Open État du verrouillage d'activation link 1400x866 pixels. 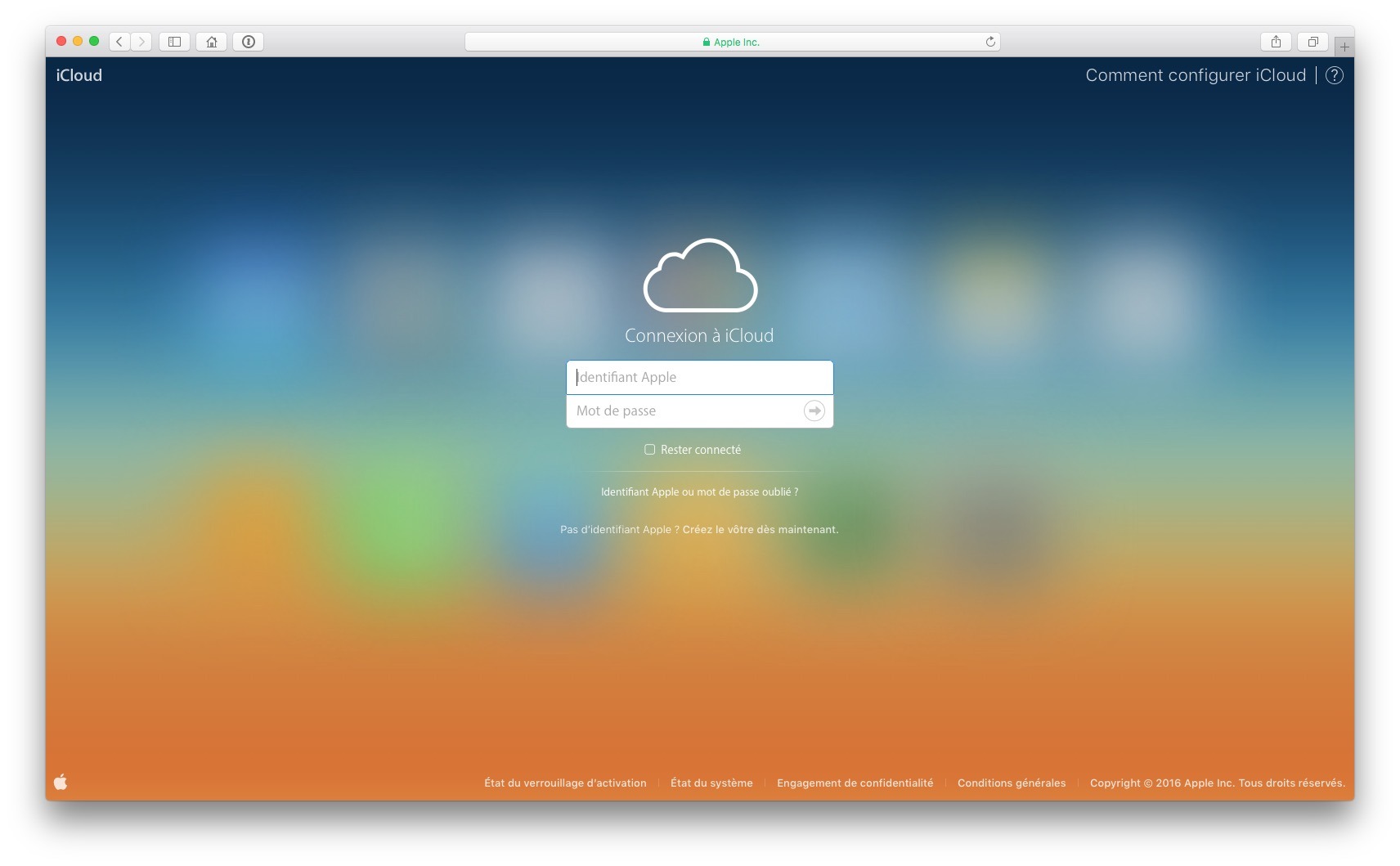[565, 783]
